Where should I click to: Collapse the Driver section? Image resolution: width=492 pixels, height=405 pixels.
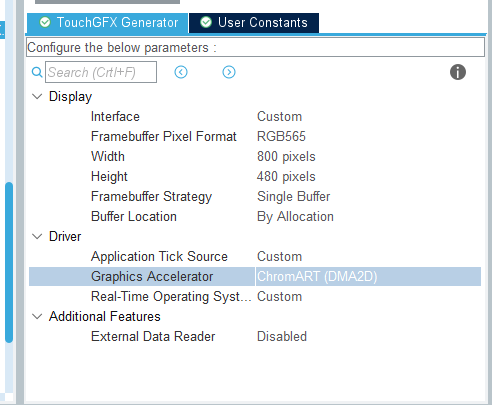pyautogui.click(x=37, y=237)
